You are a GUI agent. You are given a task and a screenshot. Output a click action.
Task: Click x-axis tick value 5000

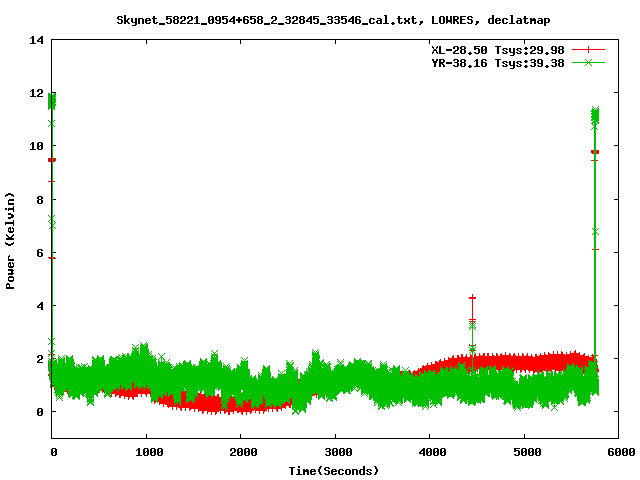[527, 452]
